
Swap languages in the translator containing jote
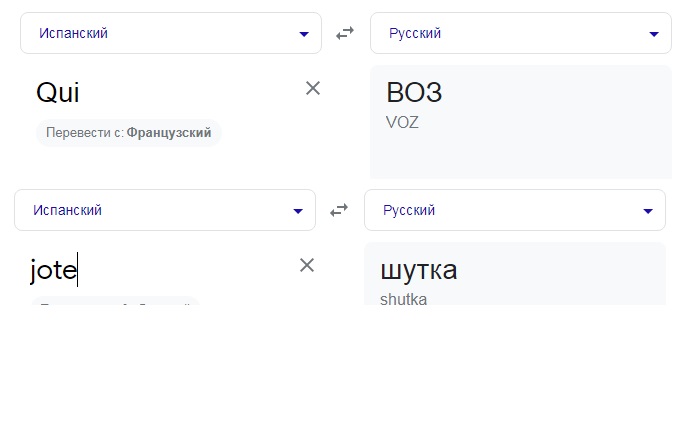pyautogui.click(x=339, y=210)
